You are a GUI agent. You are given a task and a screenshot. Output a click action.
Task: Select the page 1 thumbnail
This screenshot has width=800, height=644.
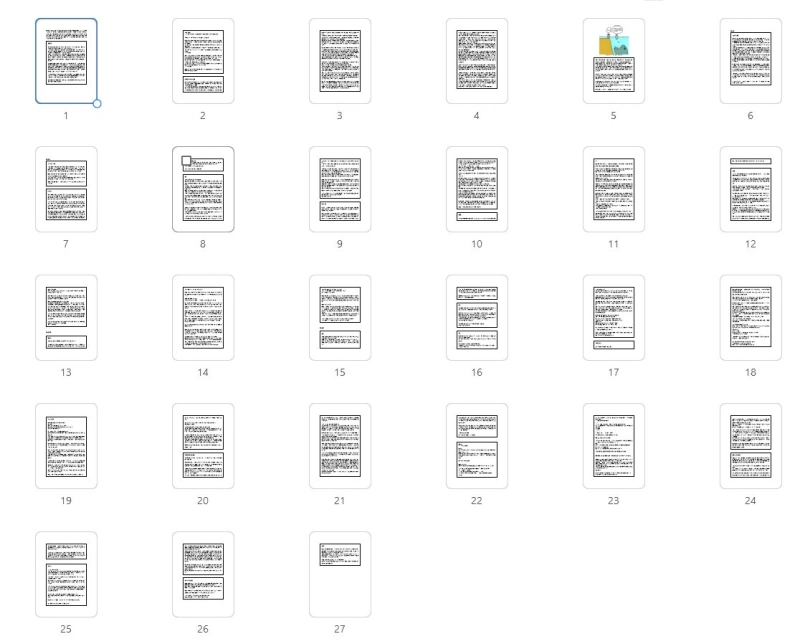(66, 61)
